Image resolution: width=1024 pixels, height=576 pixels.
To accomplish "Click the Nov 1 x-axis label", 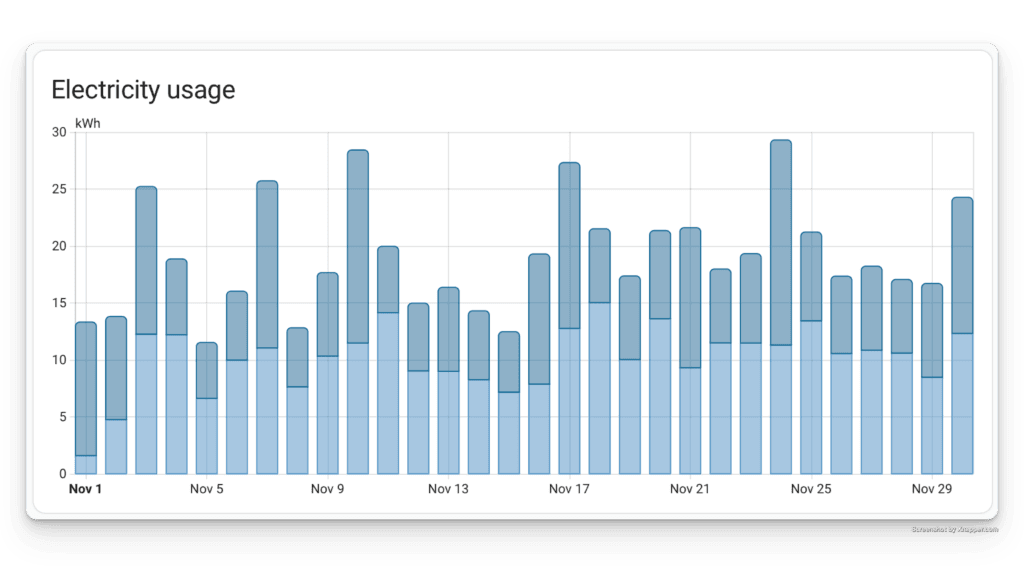I will point(85,489).
